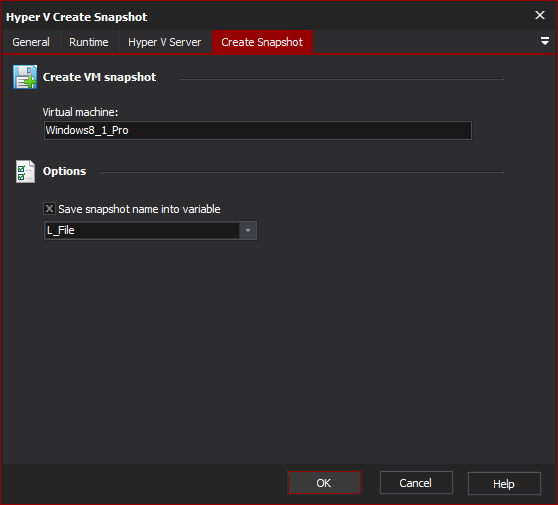Click the Create VM snapshot section heading

99,77
